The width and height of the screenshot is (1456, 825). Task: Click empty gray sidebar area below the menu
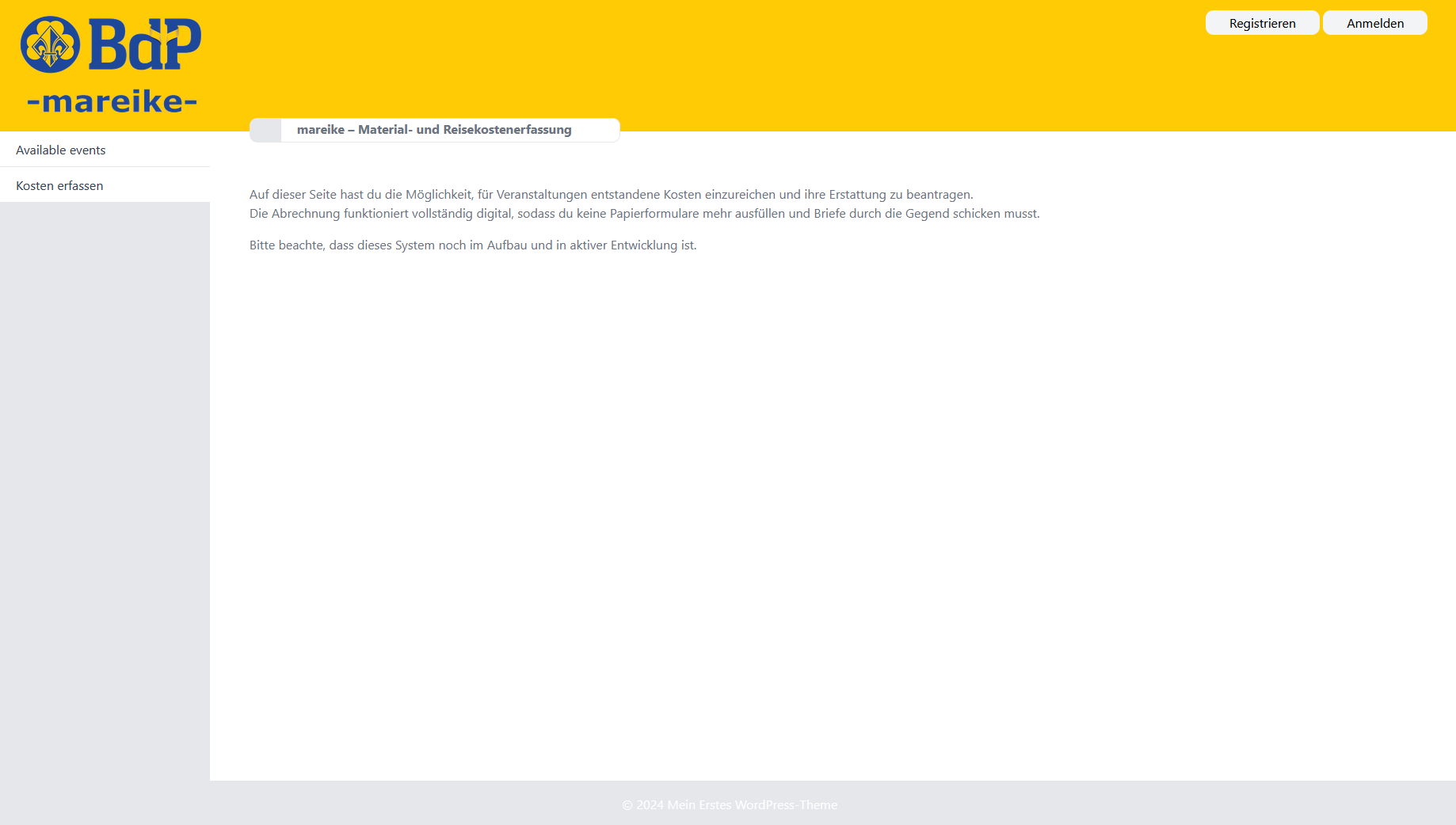click(x=105, y=475)
